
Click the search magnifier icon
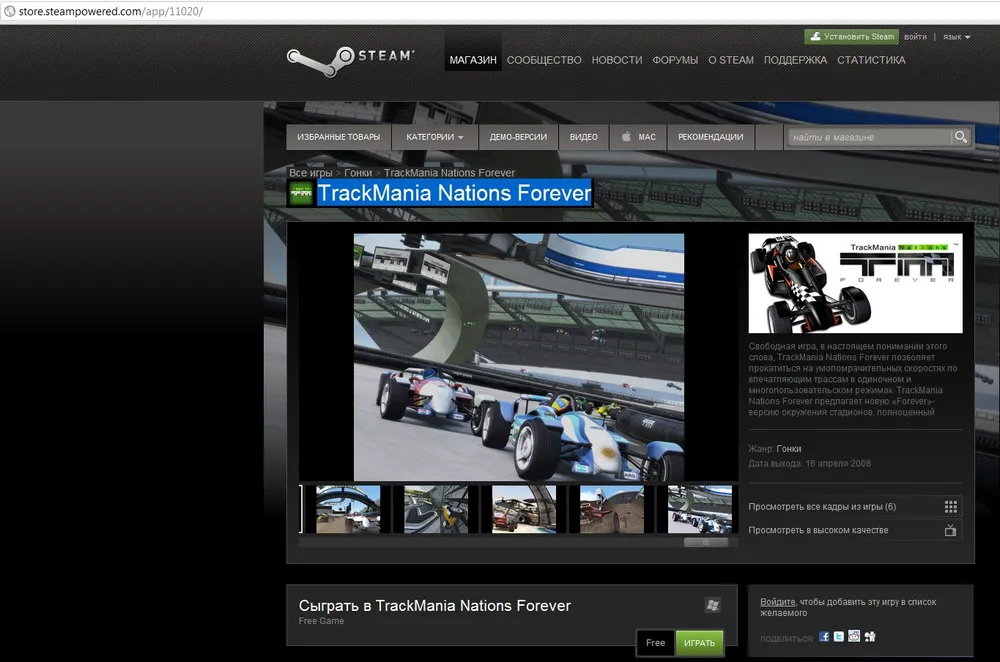pyautogui.click(x=960, y=137)
